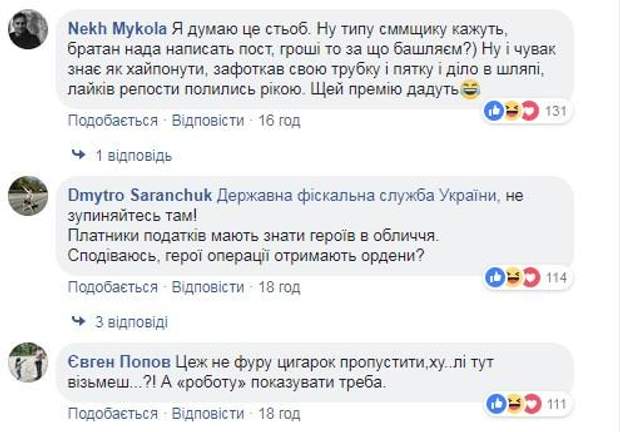Open Євген Попов's avatar thumbnail
Viewport: 620px width, 432px height.
pos(27,361)
